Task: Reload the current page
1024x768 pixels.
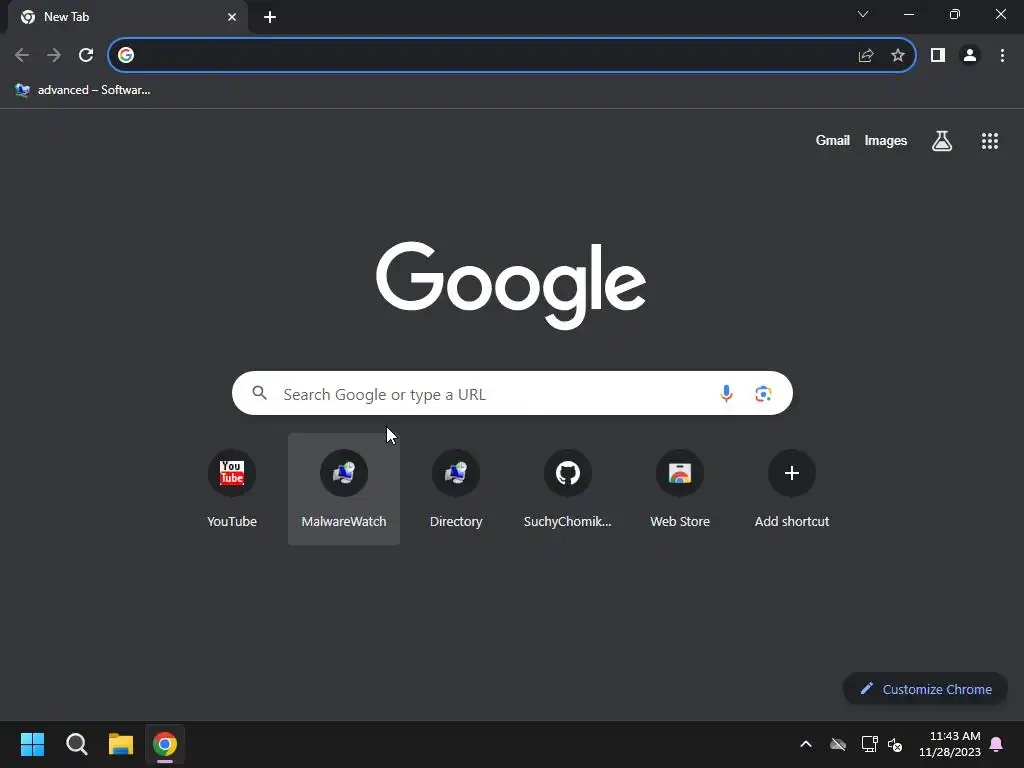Action: (86, 55)
